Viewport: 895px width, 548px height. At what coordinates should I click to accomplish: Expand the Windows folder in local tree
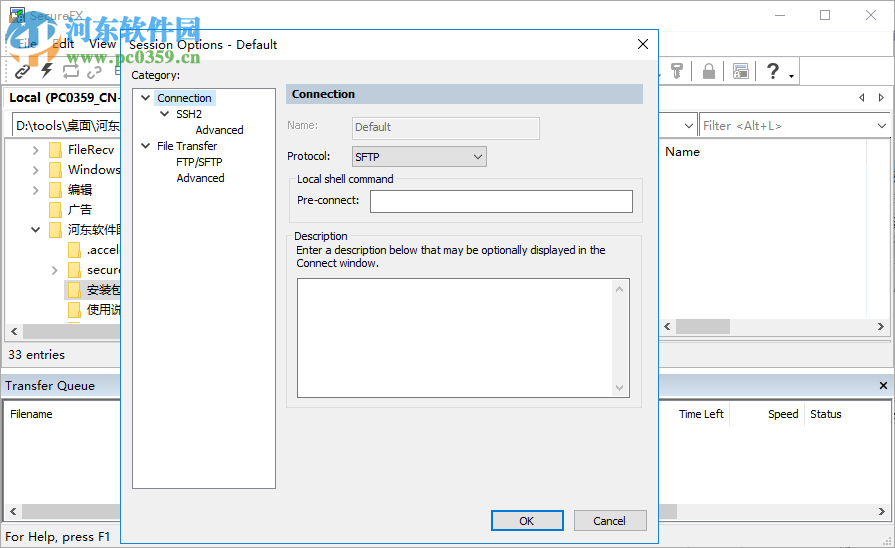35,170
